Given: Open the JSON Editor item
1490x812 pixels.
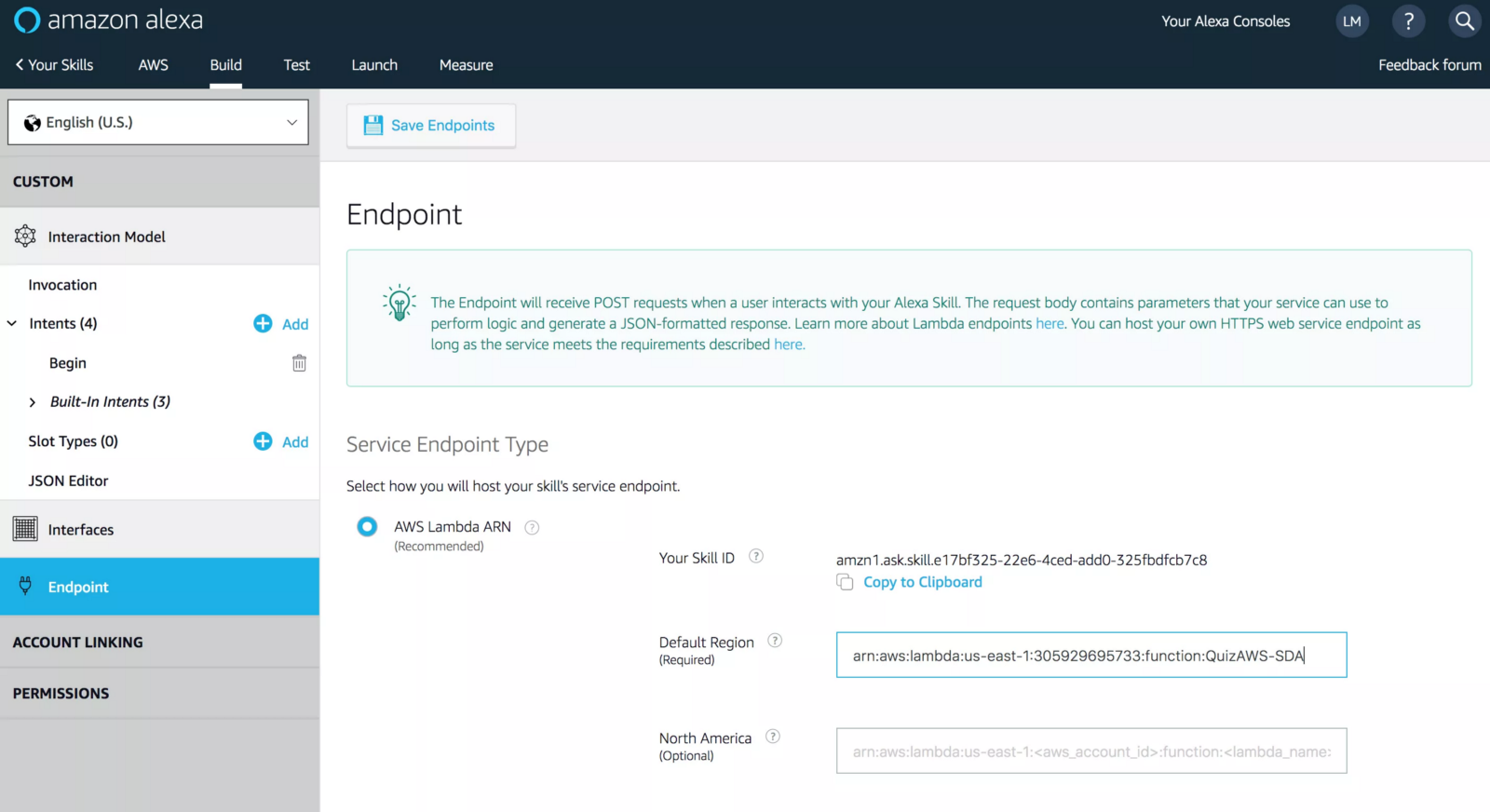Looking at the screenshot, I should [x=68, y=480].
